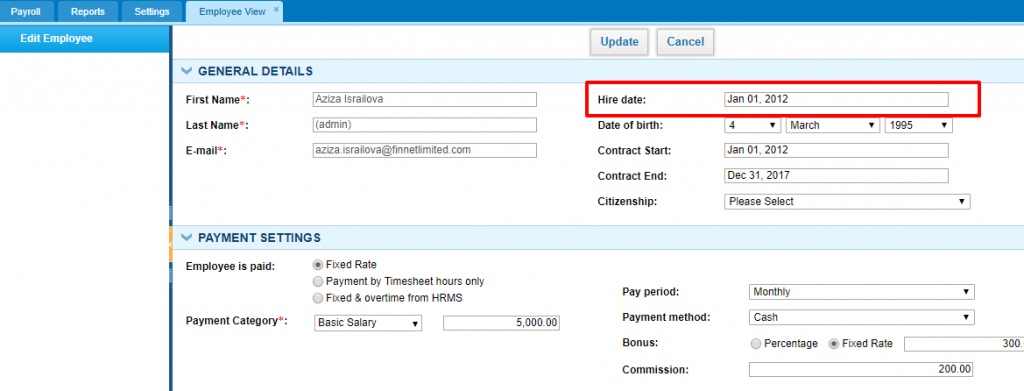Open the Payment Category dropdown
The width and height of the screenshot is (1024, 391).
[x=368, y=323]
